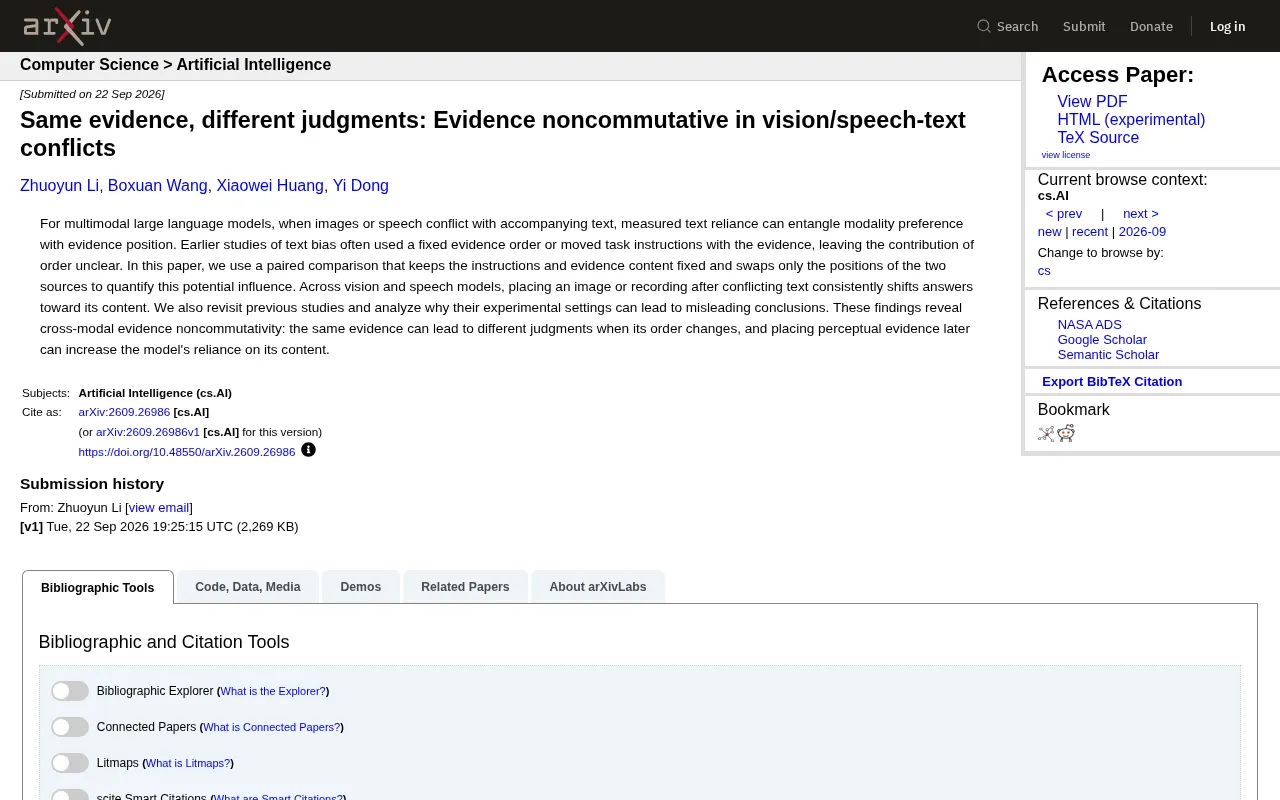The width and height of the screenshot is (1280, 800).
Task: Bookmark with BibSonomy icon
Action: [1046, 433]
